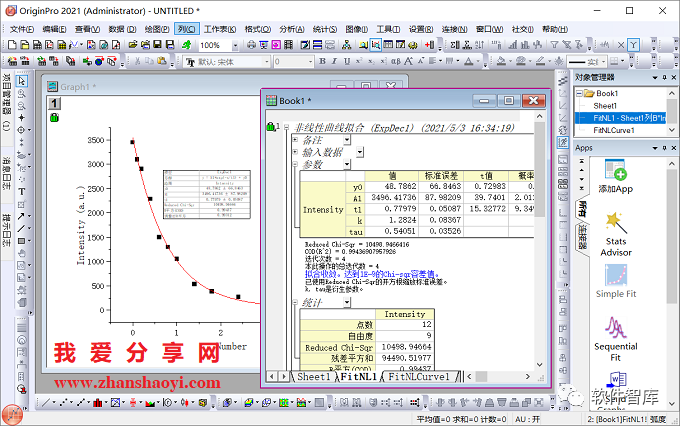Toggle the highlighted Y axis toolbar button
The height and width of the screenshot is (426, 680).
634,45
